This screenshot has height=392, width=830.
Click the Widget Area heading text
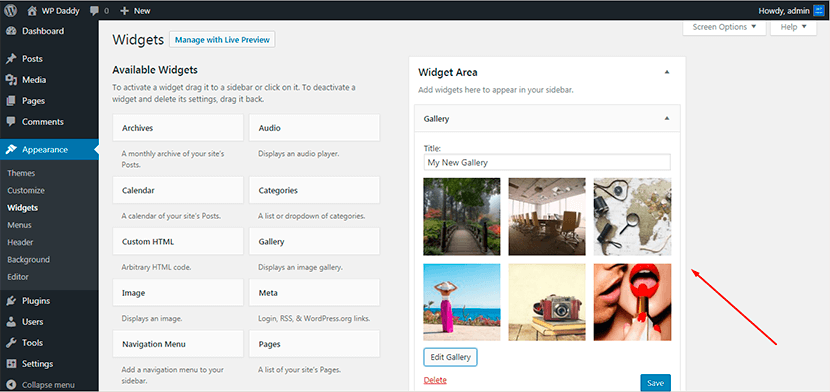[x=448, y=72]
